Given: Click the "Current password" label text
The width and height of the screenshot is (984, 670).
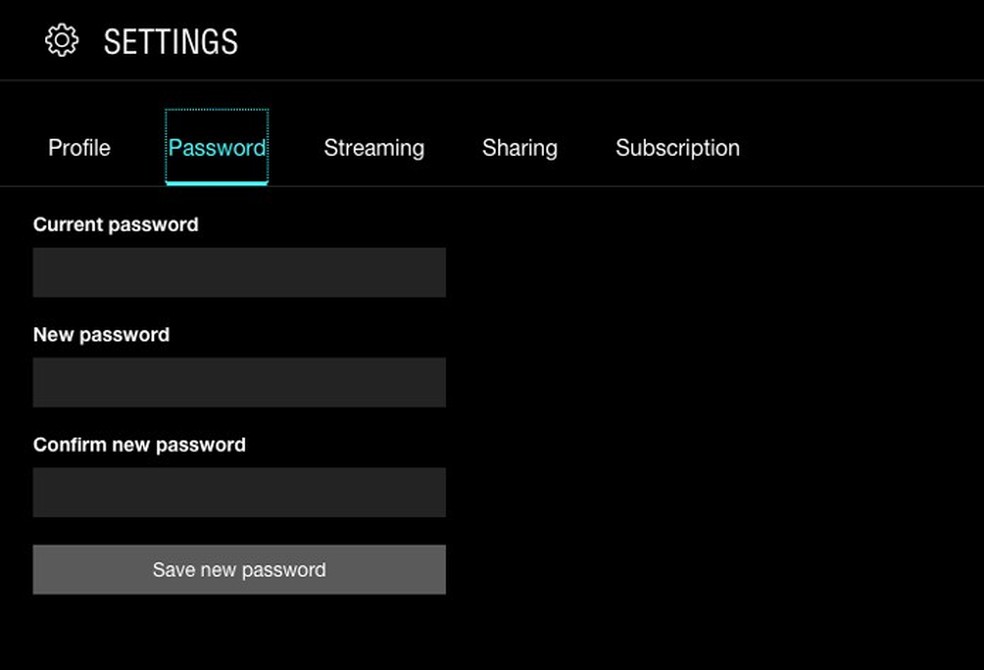Looking at the screenshot, I should [116, 225].
